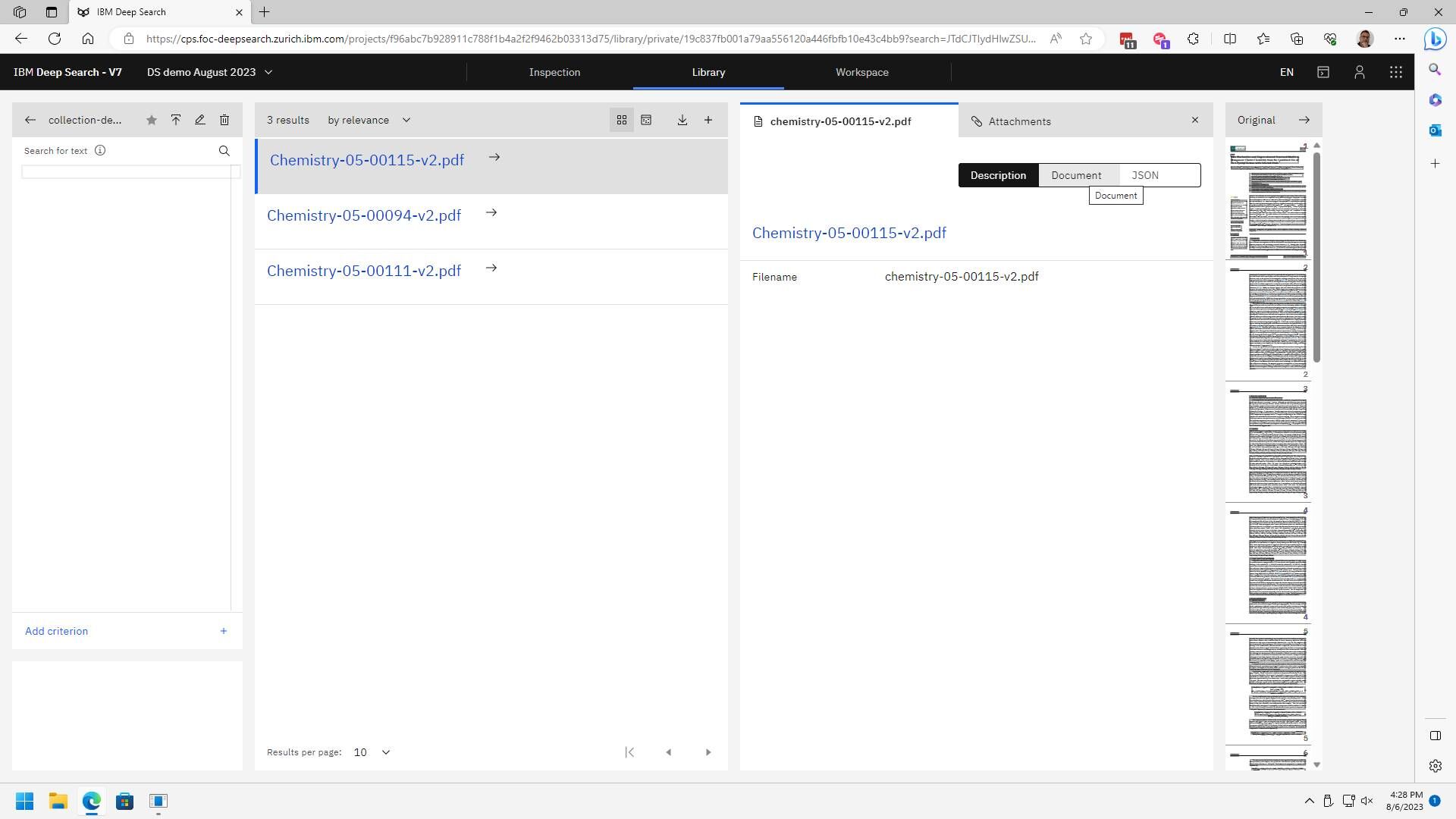Download the search results
The width and height of the screenshot is (1456, 819).
coord(682,120)
